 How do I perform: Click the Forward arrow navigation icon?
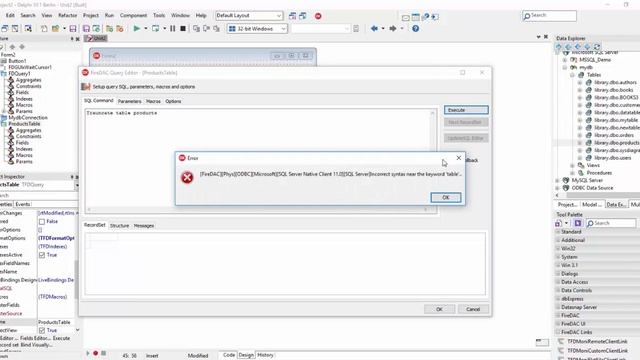coord(393,29)
